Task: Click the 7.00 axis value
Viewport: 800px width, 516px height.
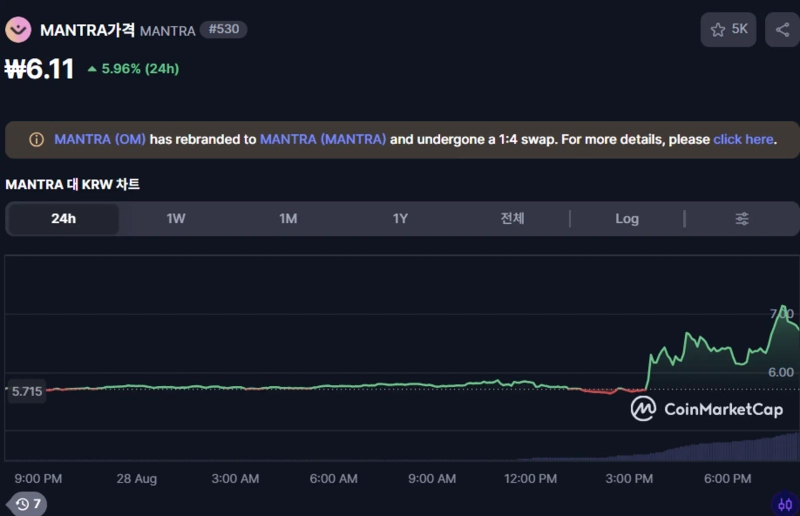Action: tap(782, 313)
